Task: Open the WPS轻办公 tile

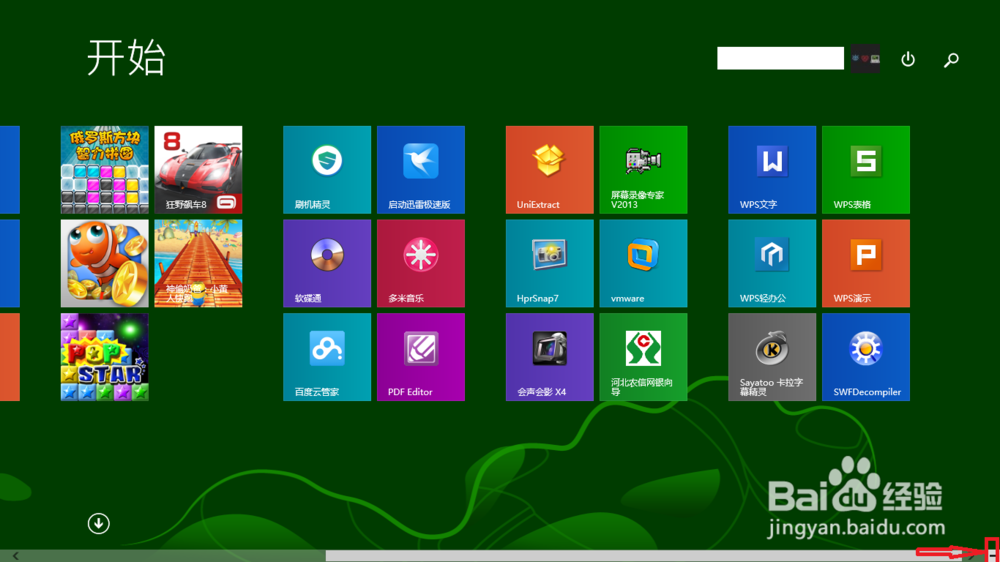Action: pos(772,263)
